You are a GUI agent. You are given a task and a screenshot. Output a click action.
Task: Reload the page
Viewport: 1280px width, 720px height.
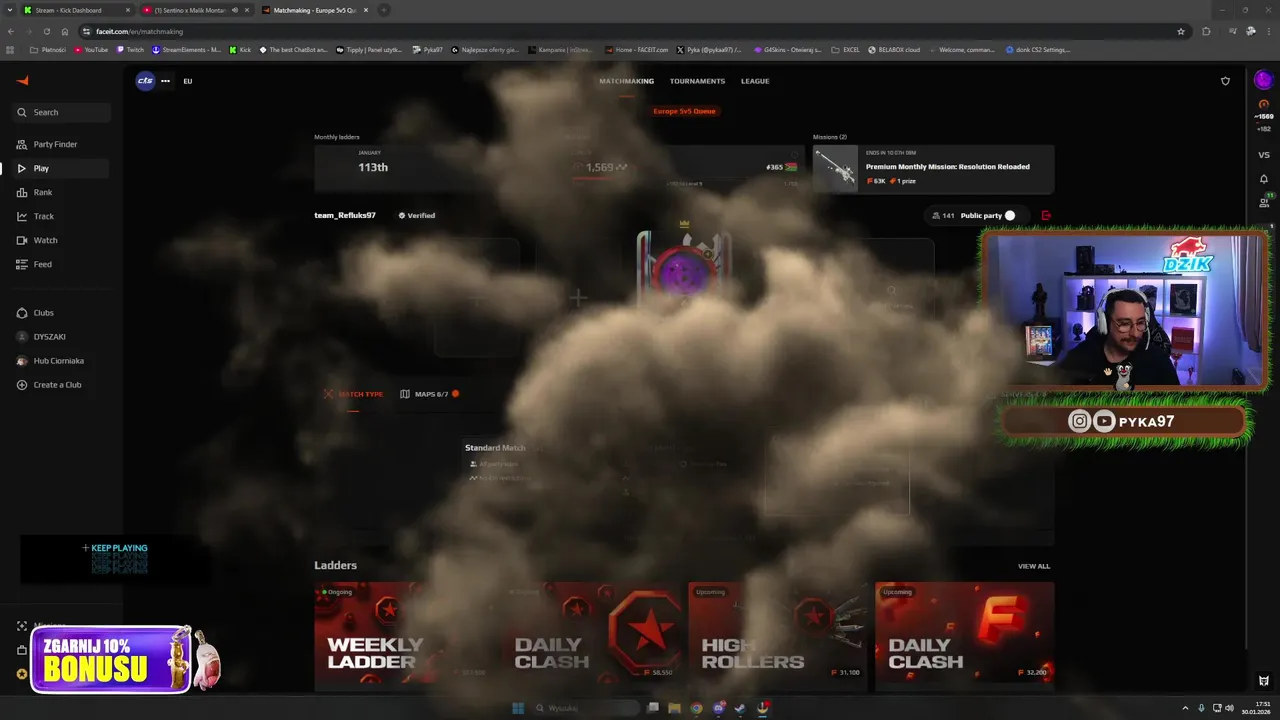coord(46,31)
